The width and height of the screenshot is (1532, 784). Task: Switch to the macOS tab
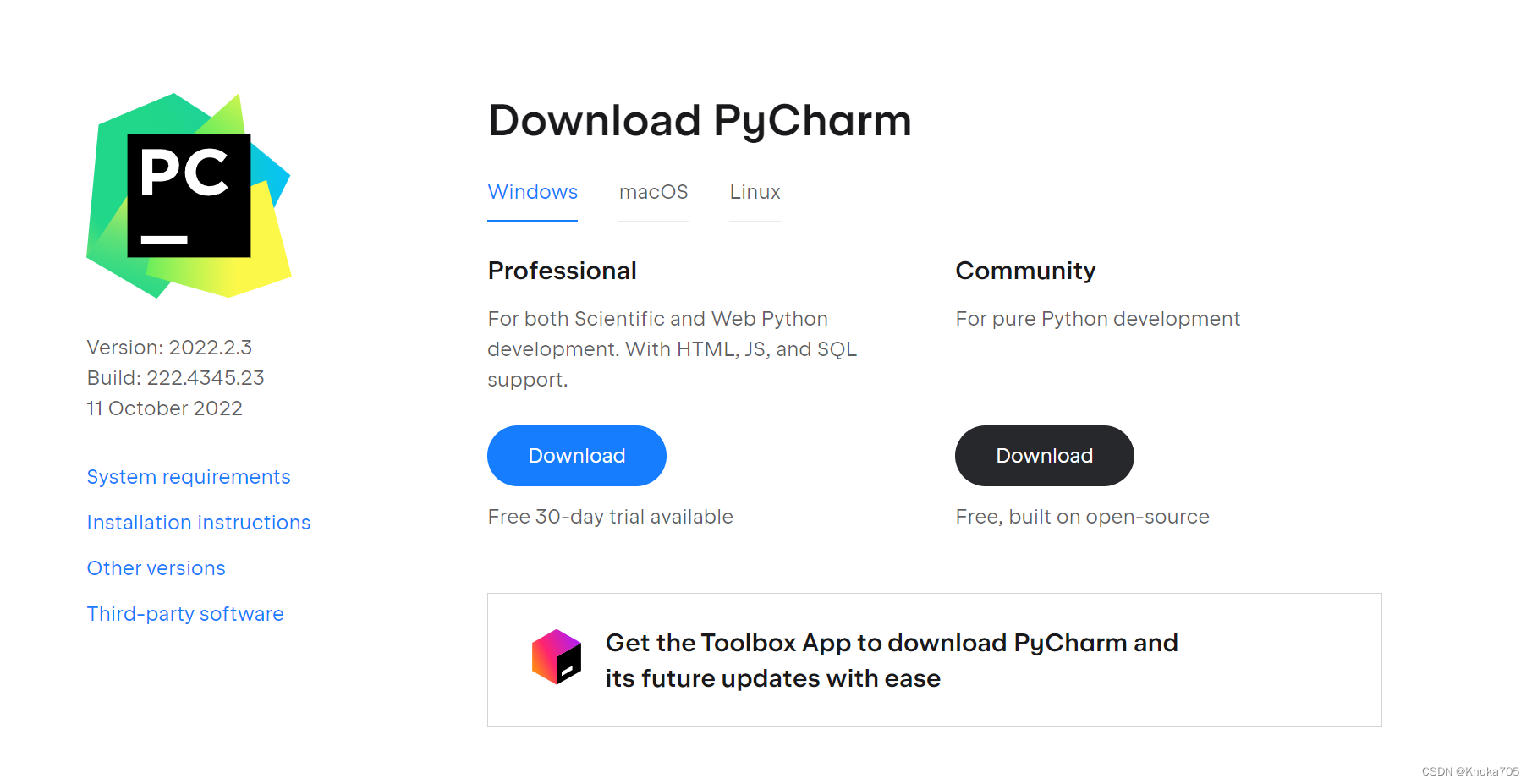(653, 192)
